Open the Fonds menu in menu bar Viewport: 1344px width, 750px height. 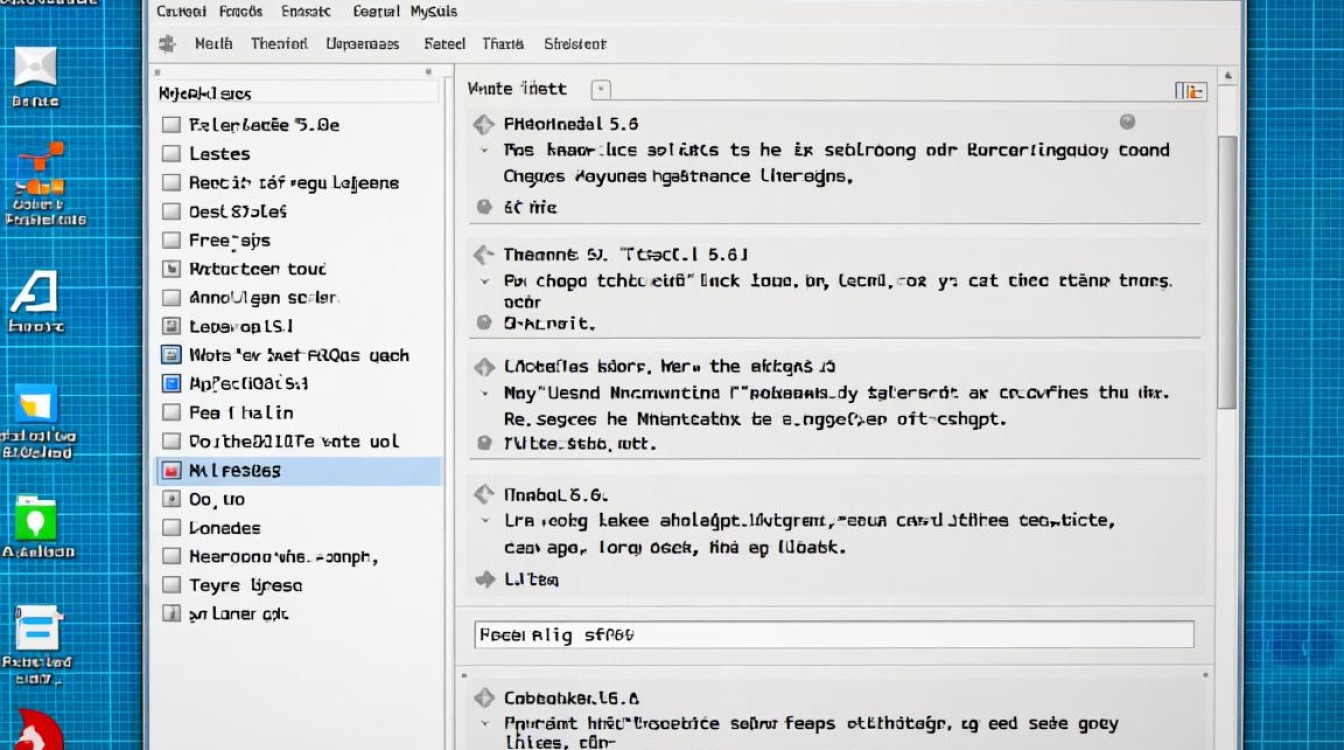click(240, 12)
